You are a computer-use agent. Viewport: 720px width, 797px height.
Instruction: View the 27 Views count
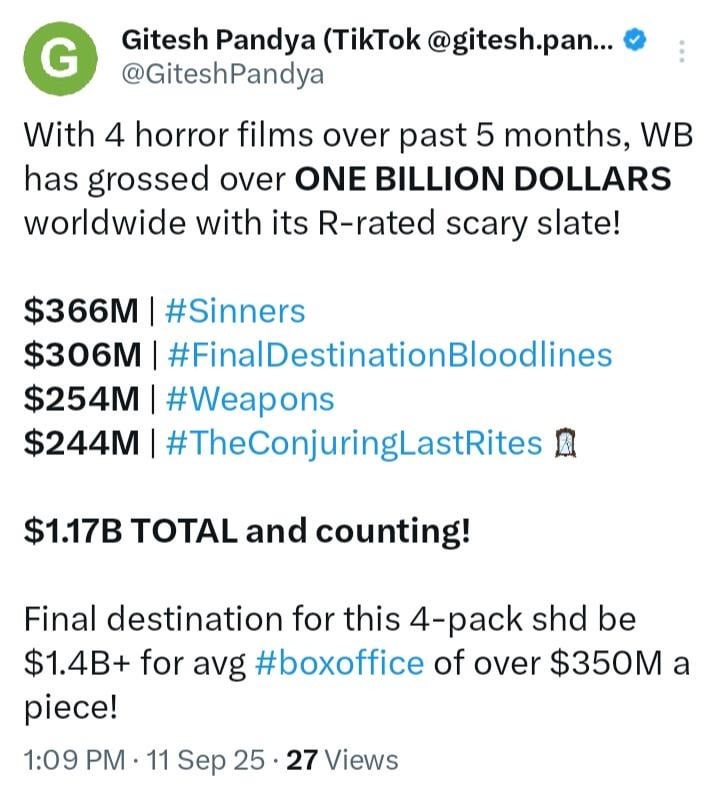(x=342, y=760)
